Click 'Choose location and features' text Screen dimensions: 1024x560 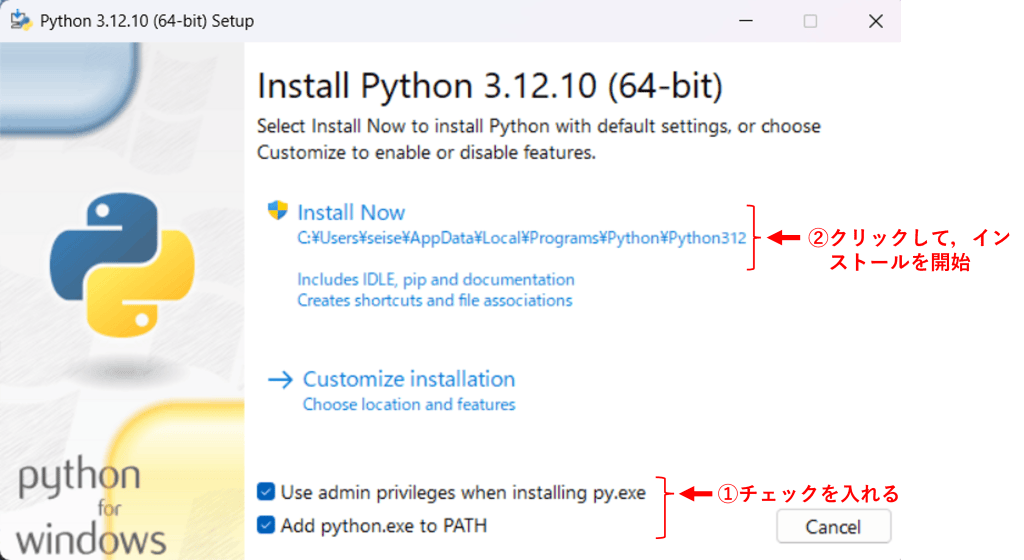click(x=409, y=405)
